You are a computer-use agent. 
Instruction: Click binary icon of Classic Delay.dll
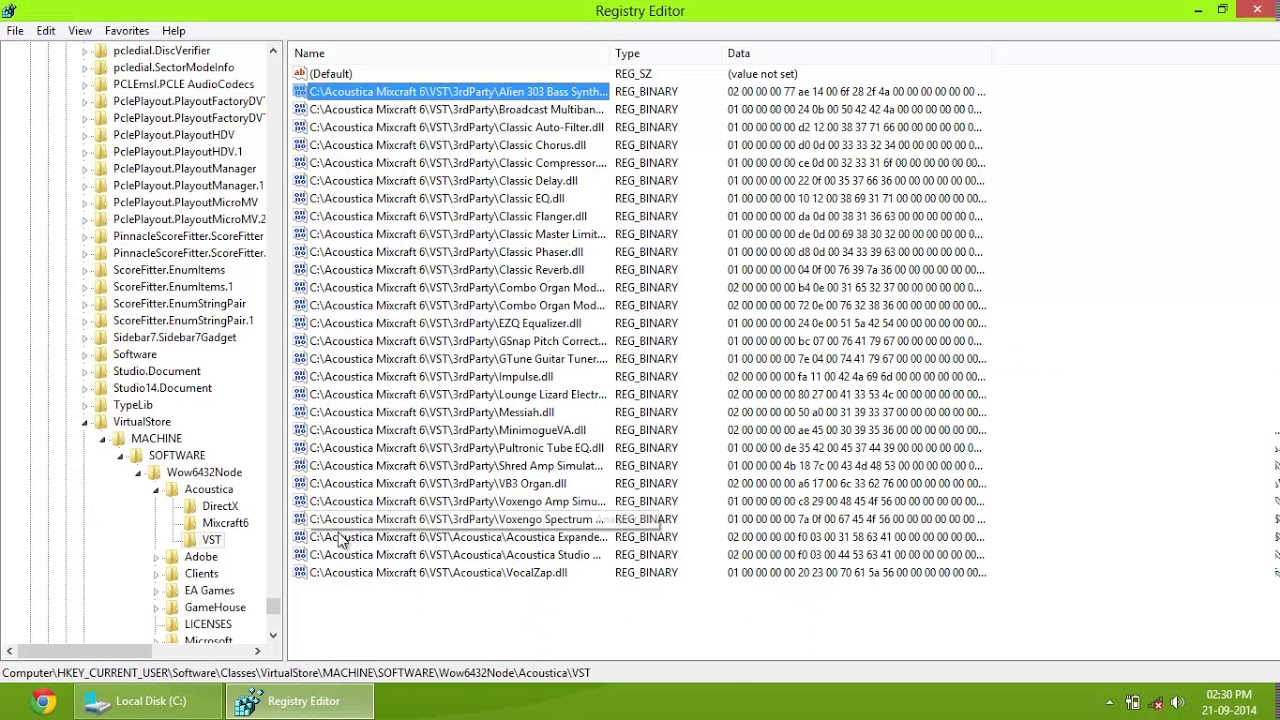[x=300, y=181]
